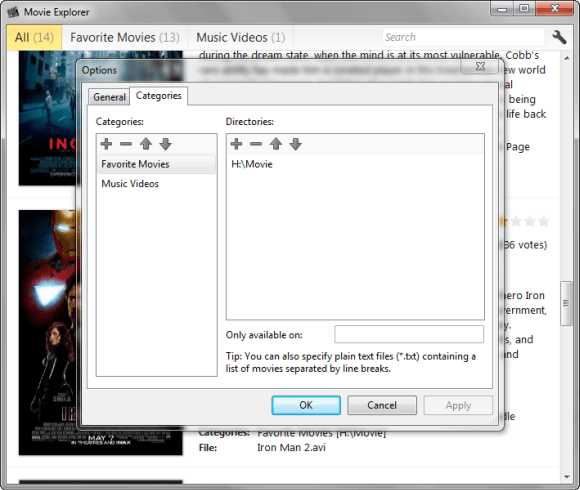Screen dimensions: 580x490
Task: Move the directory down in the list
Action: click(296, 144)
